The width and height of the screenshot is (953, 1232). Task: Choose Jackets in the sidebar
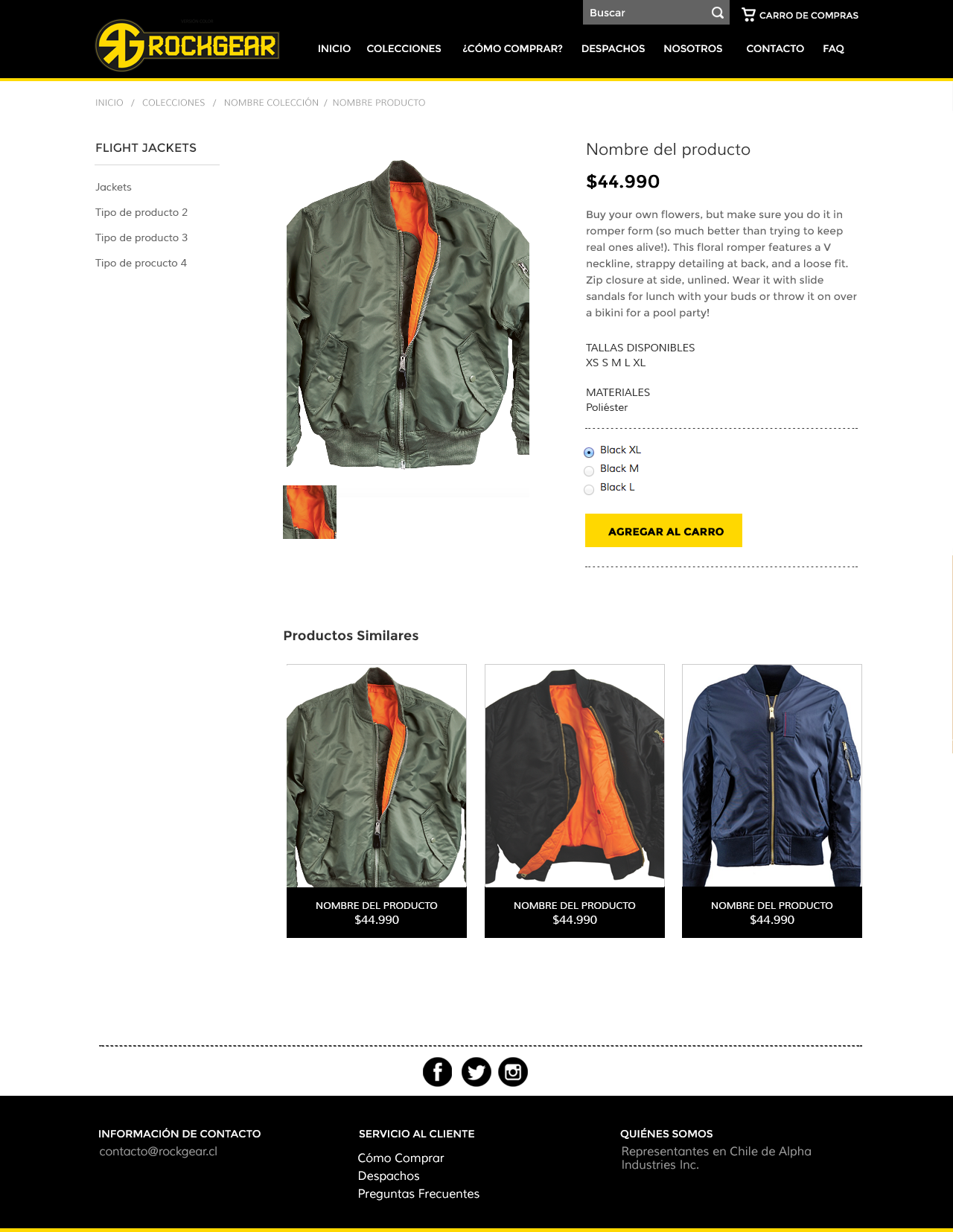[113, 187]
